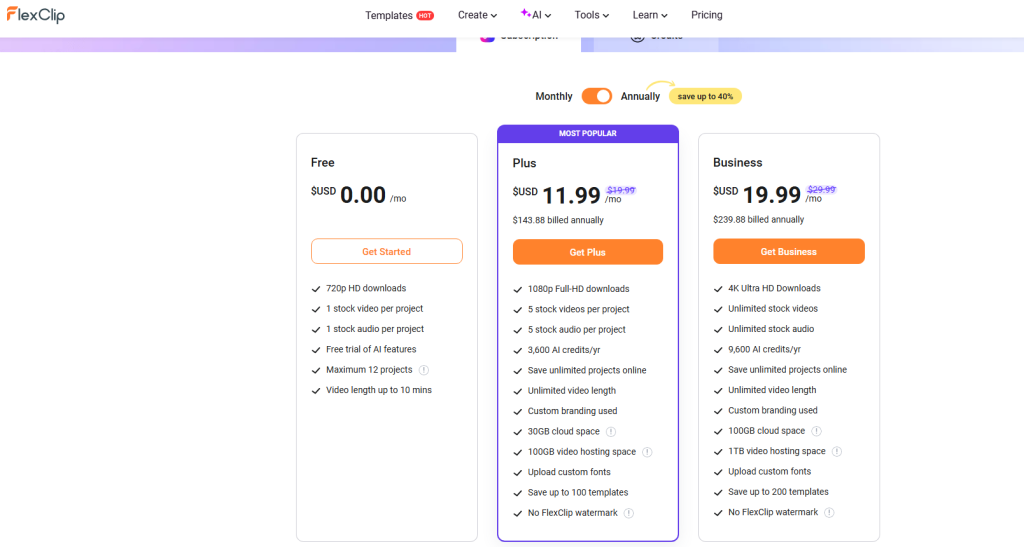1024x547 pixels.
Task: Click the save up to 40% badge
Action: (x=705, y=97)
